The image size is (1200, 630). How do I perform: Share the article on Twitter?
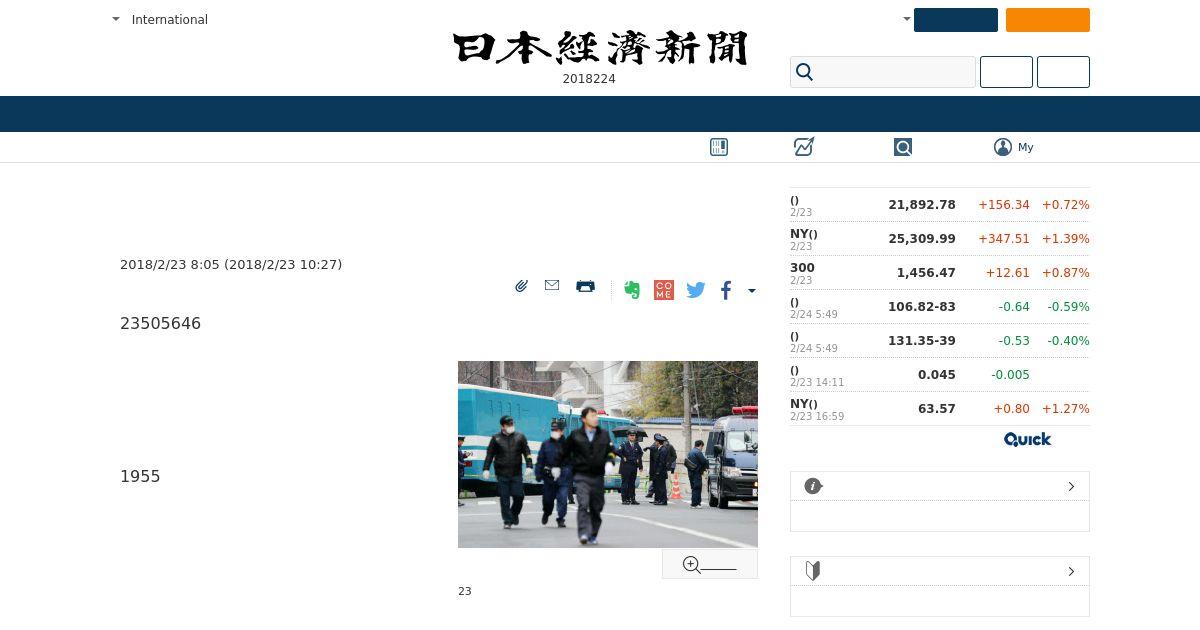pyautogui.click(x=696, y=290)
